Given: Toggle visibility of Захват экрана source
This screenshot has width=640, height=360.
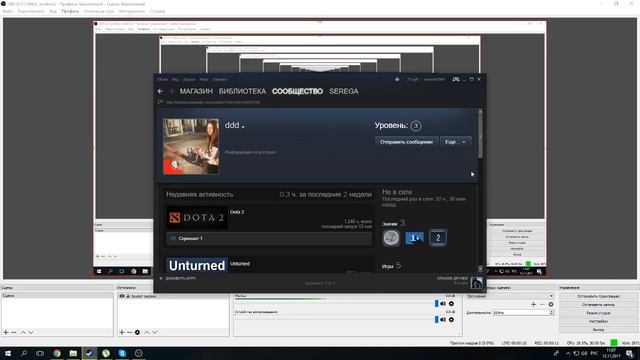Looking at the screenshot, I should click(x=122, y=296).
